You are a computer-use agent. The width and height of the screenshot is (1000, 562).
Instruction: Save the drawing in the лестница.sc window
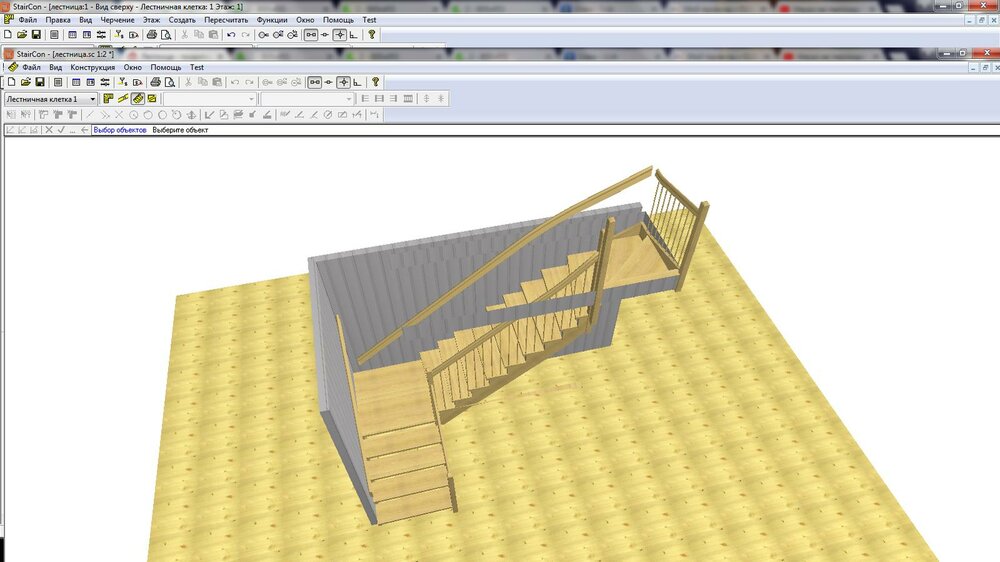click(x=40, y=82)
